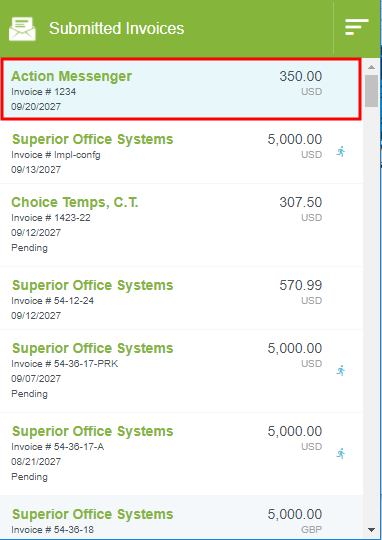Click the scrollbar down arrow

(x=371, y=530)
